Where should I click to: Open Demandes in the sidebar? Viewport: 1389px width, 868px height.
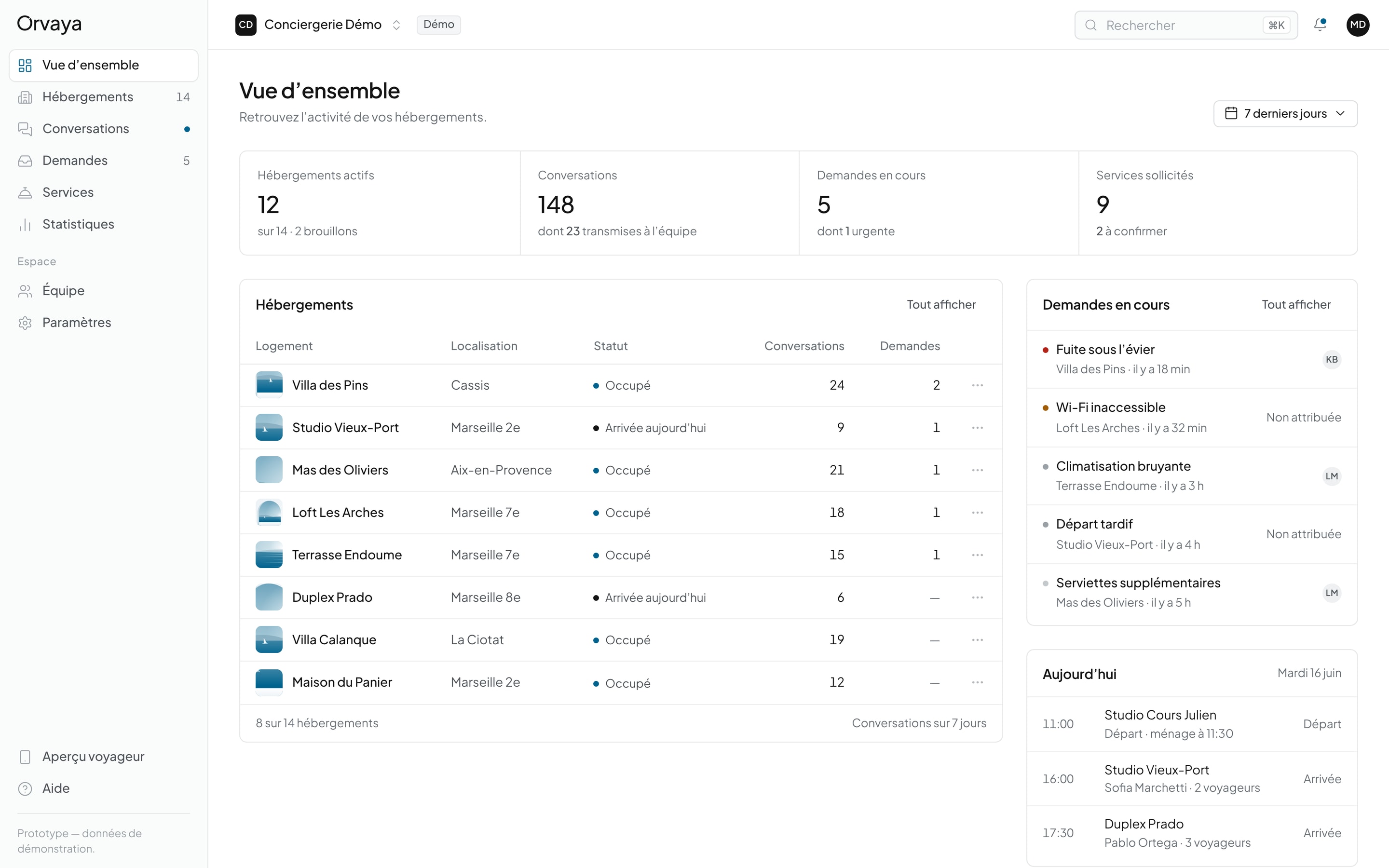pos(104,161)
